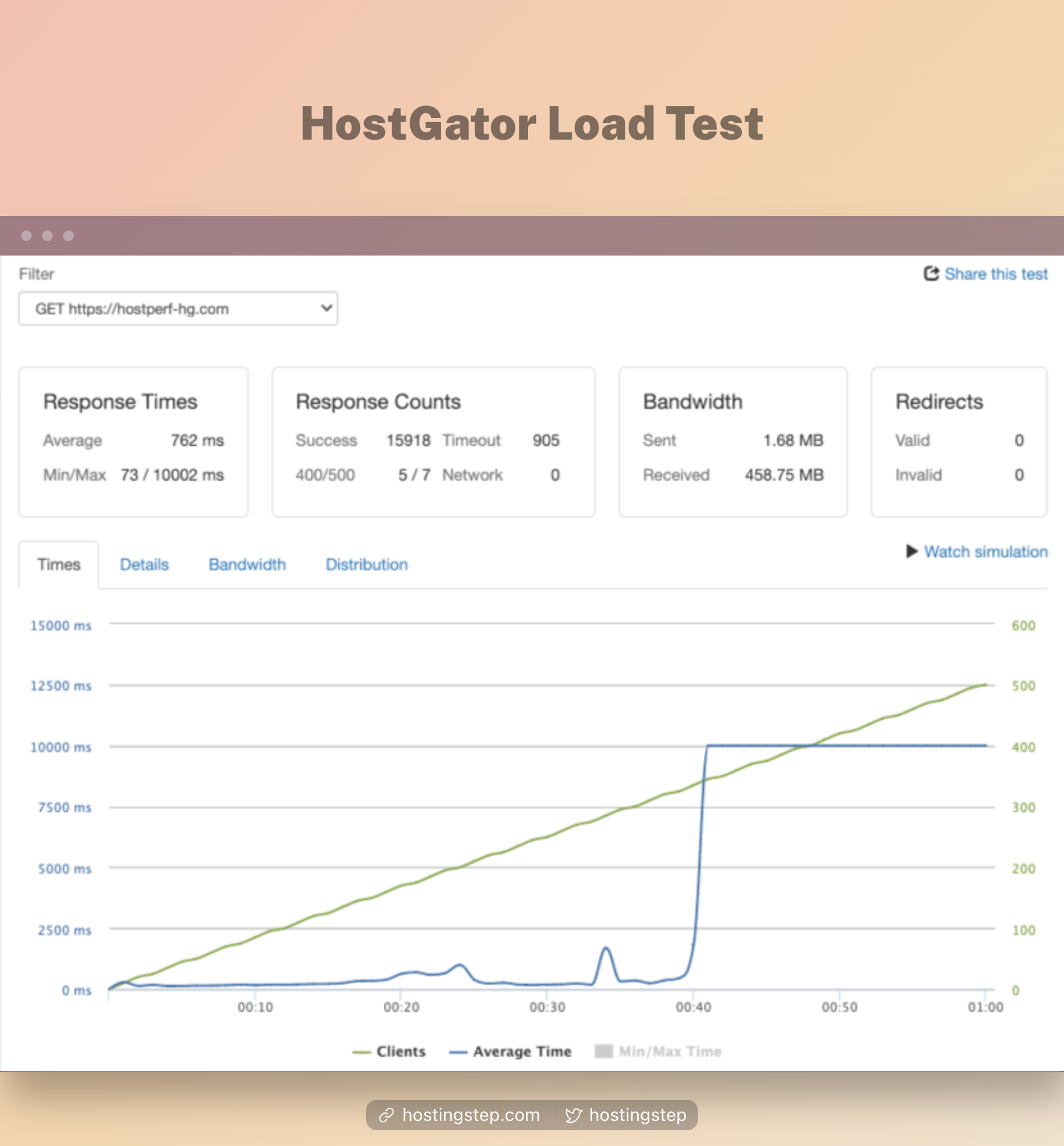
Task: Click the chain link icon in footer badge
Action: tap(386, 1115)
